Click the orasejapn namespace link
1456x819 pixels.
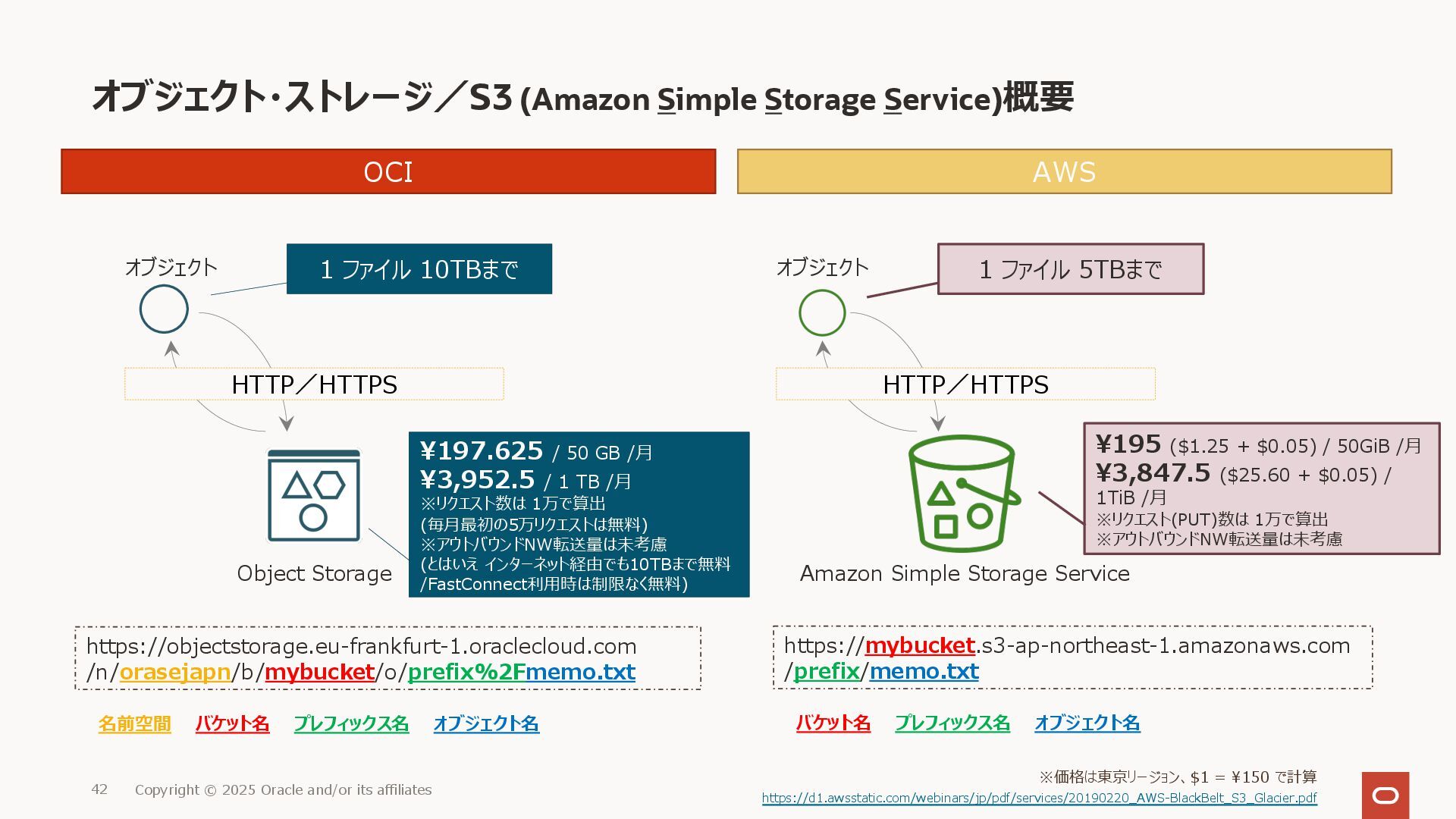click(x=174, y=672)
